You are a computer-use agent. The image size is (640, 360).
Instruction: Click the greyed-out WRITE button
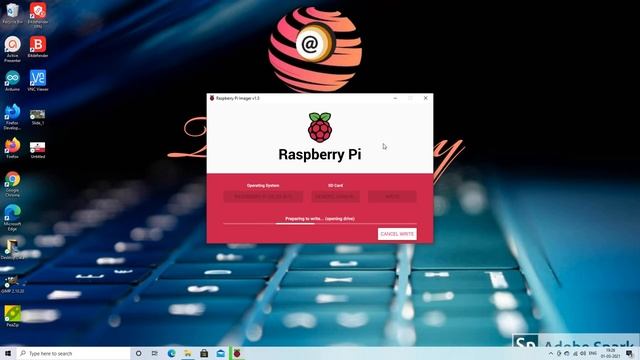(x=392, y=197)
